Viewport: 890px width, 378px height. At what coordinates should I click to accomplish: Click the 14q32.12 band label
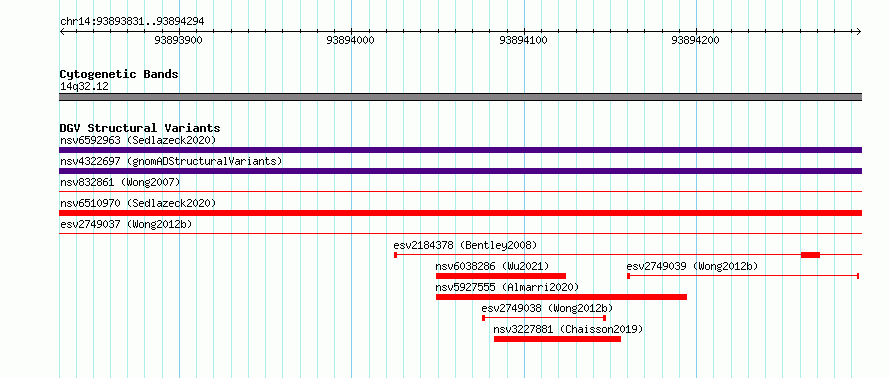[84, 87]
